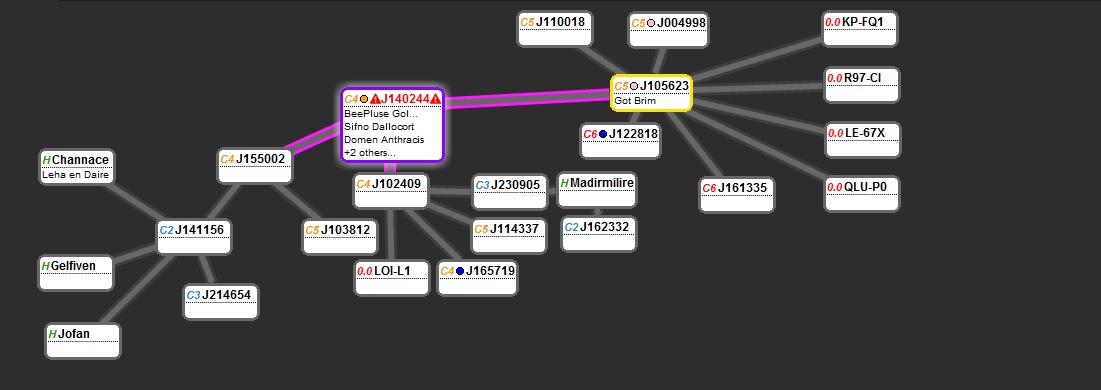1101x390 pixels.
Task: Click the 'Sifno Dallocort' pilot entry
Action: coord(379,126)
